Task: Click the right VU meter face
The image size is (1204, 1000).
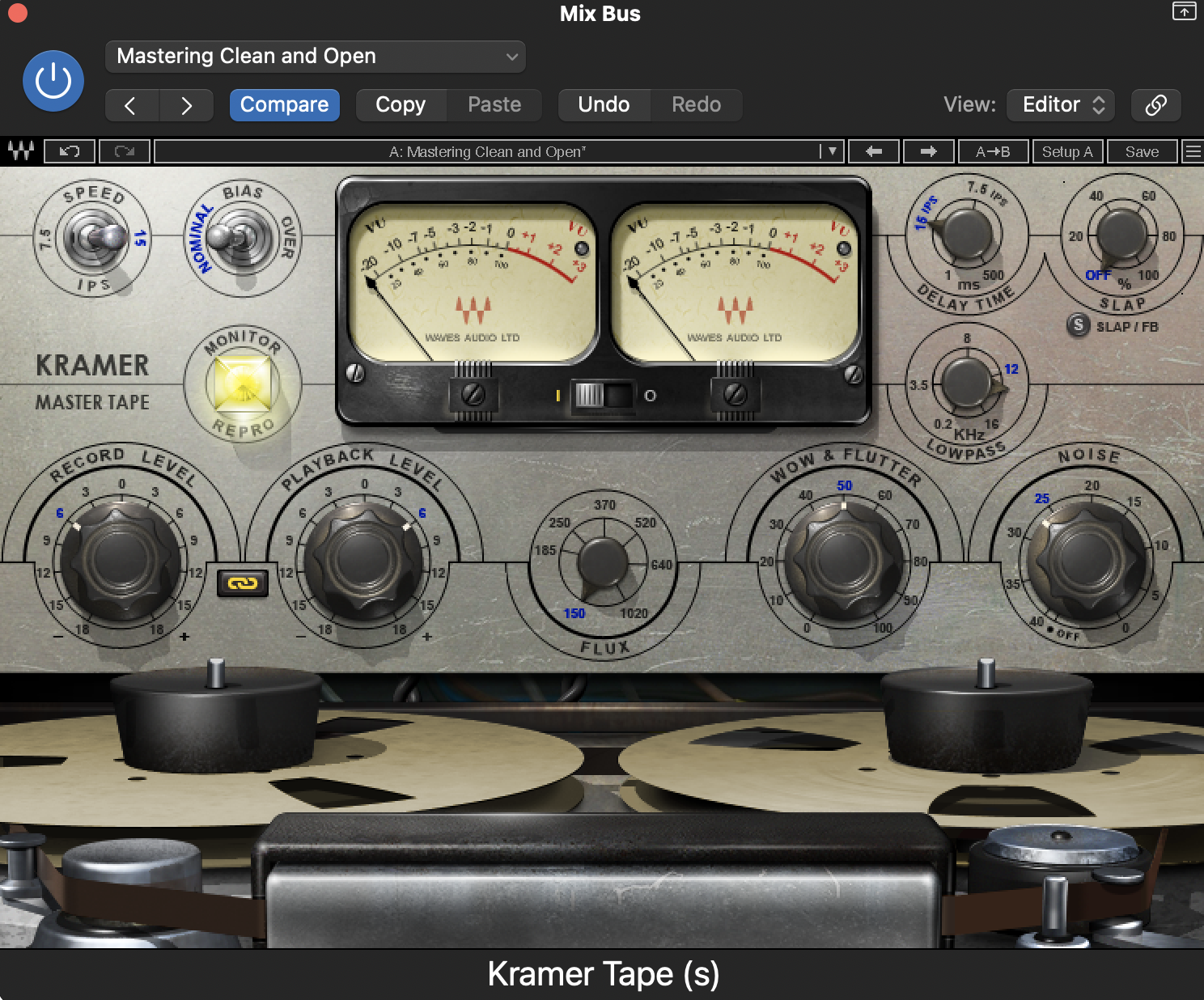Action: point(735,282)
